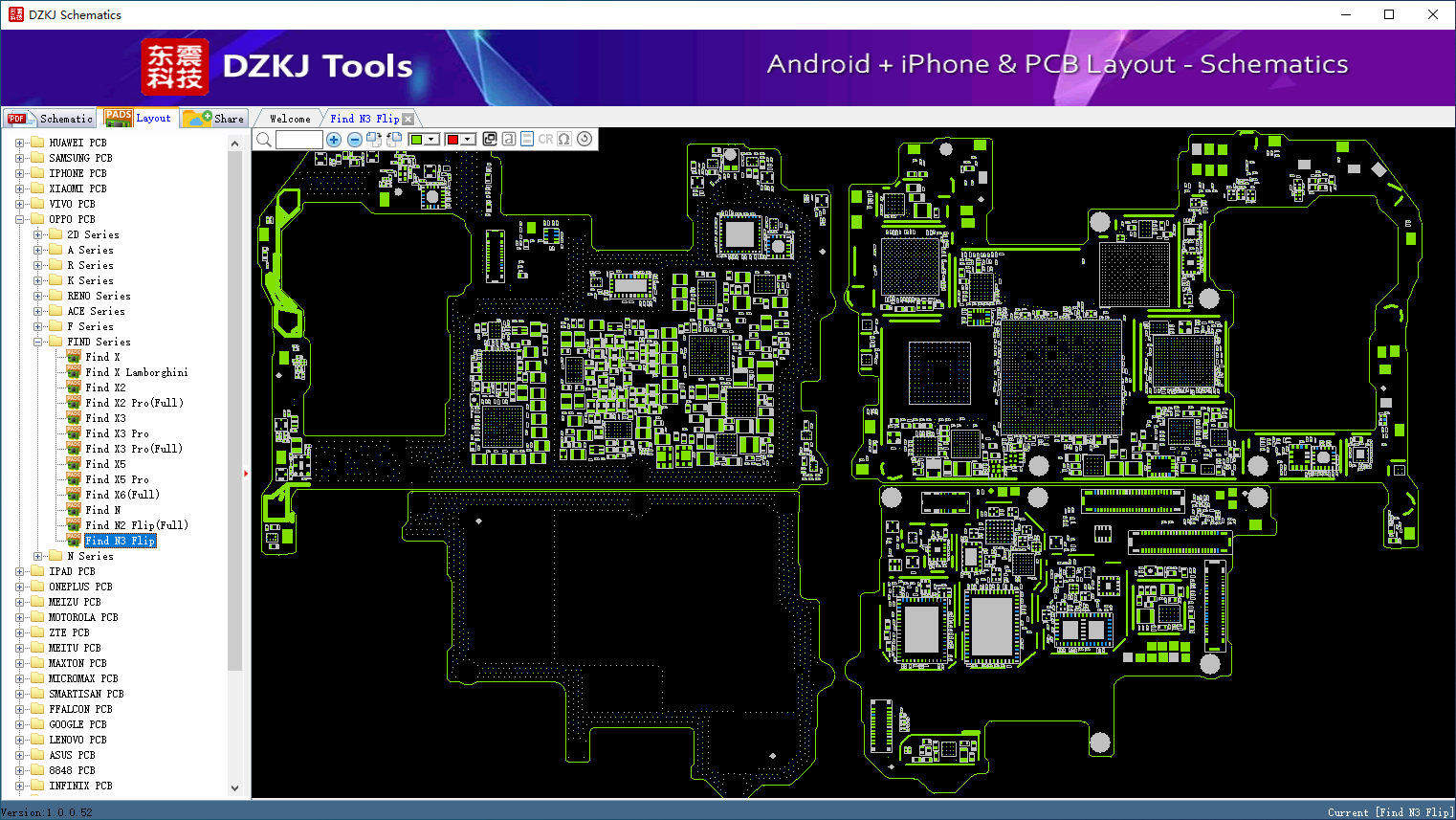Switch to the Schematic tab
1456x820 pixels.
pyautogui.click(x=51, y=119)
